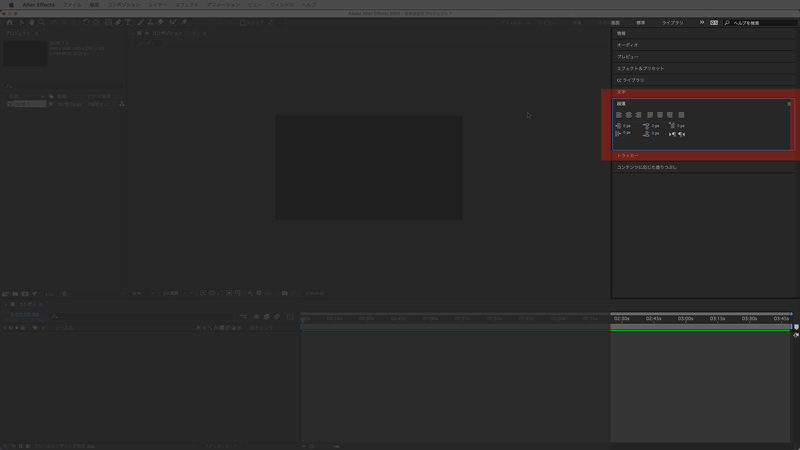800x450 pixels.
Task: Switch to the ライブラリ workspace
Action: pos(672,21)
